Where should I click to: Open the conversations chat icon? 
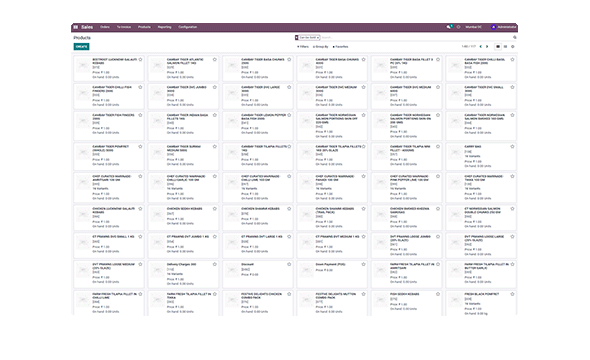(x=449, y=27)
